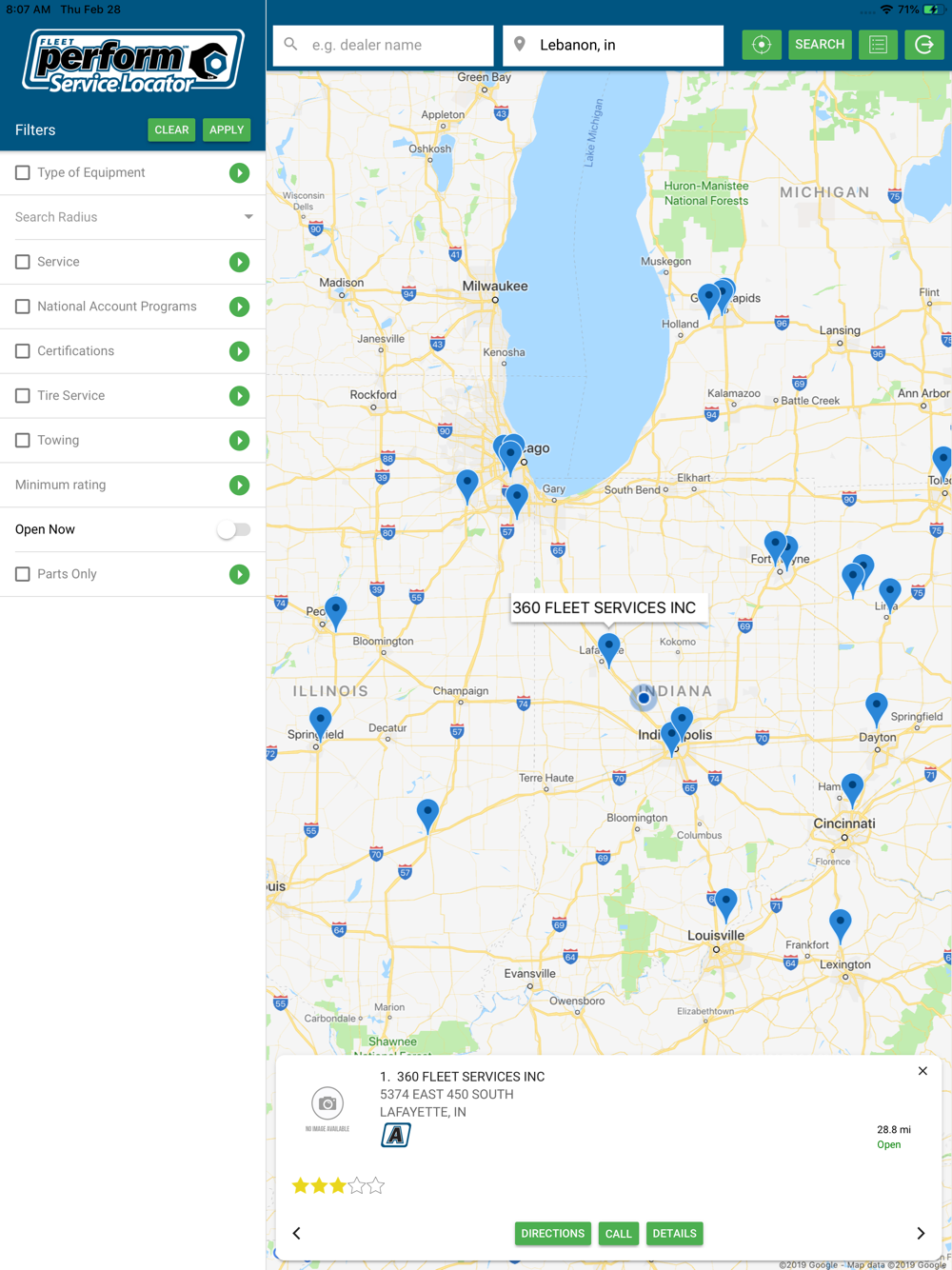Toggle the Open Now switch
Image resolution: width=952 pixels, height=1270 pixels.
click(233, 529)
